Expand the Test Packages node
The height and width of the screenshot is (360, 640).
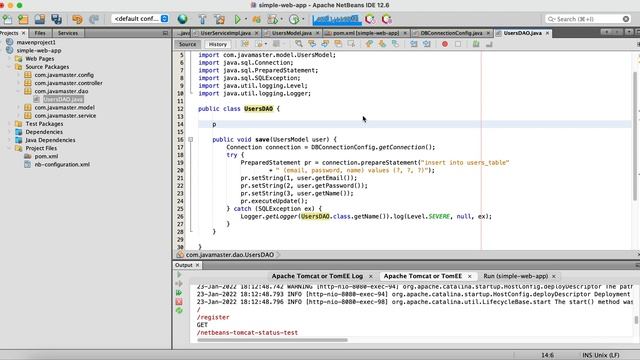10,124
